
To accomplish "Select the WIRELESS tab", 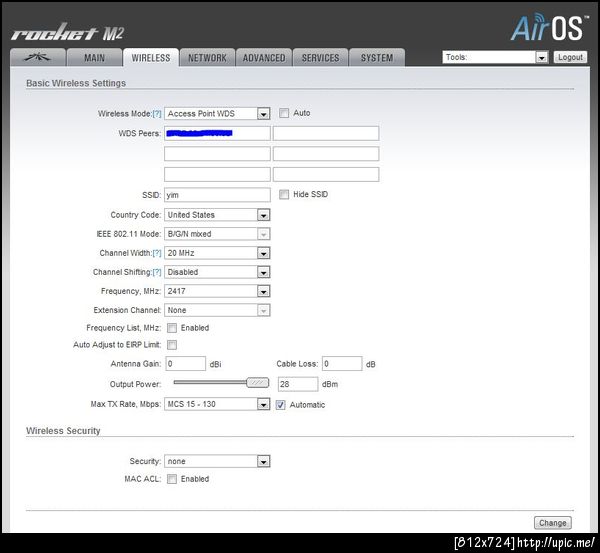I will pyautogui.click(x=151, y=57).
